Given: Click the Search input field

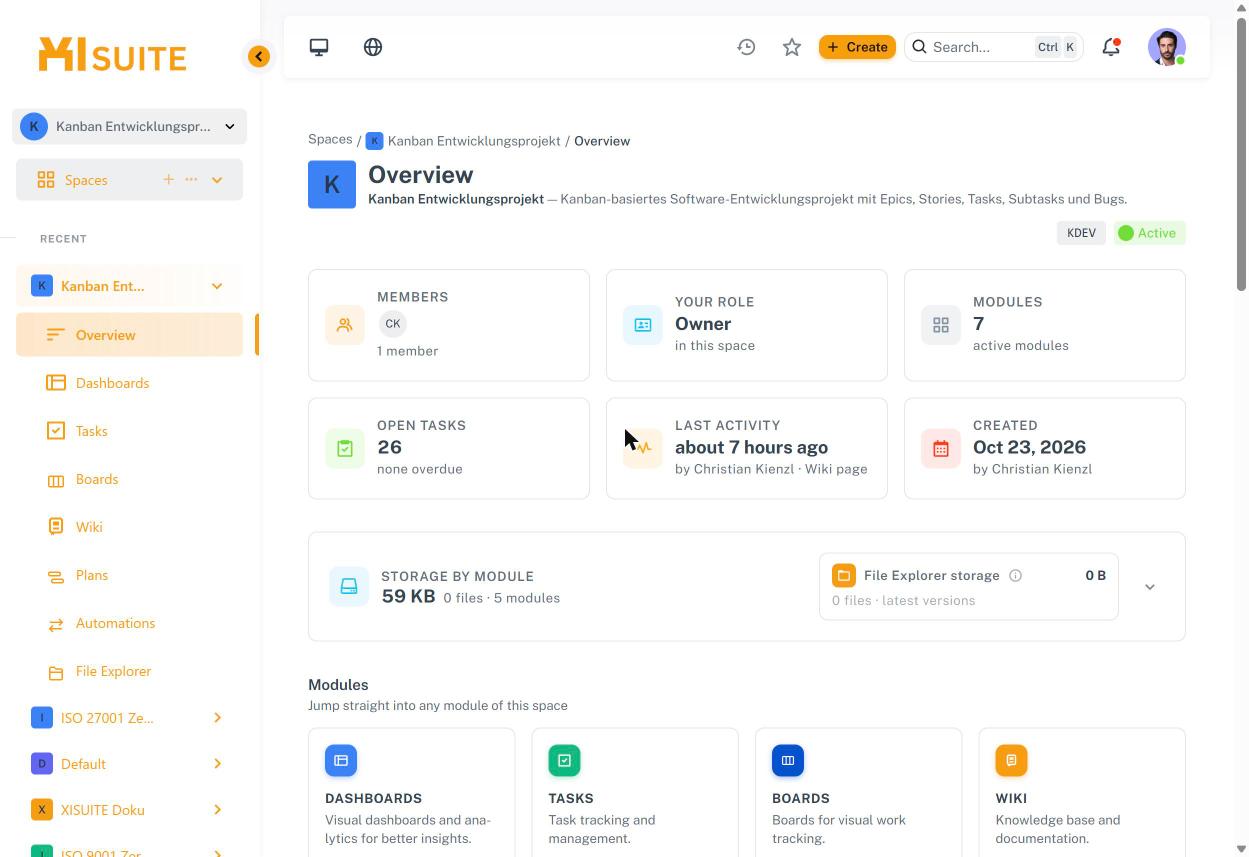Looking at the screenshot, I should click(994, 47).
